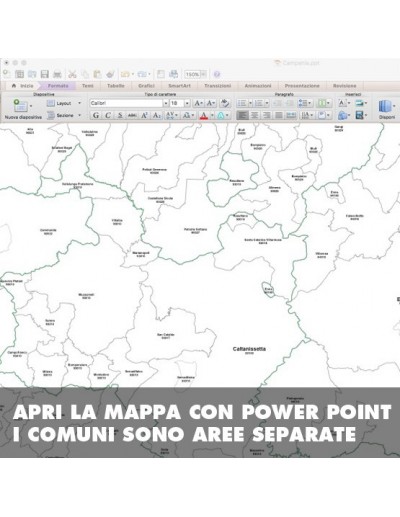This screenshot has width=400, height=517.
Task: Insert a text box from the Inserisci group
Action: [x=343, y=103]
